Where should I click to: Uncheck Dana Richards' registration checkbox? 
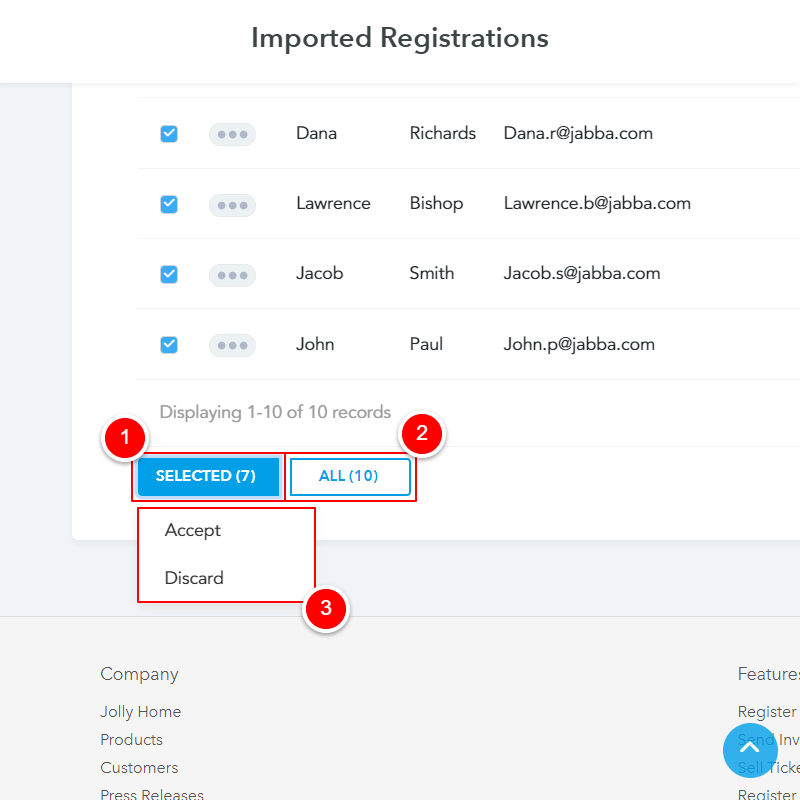coord(168,133)
